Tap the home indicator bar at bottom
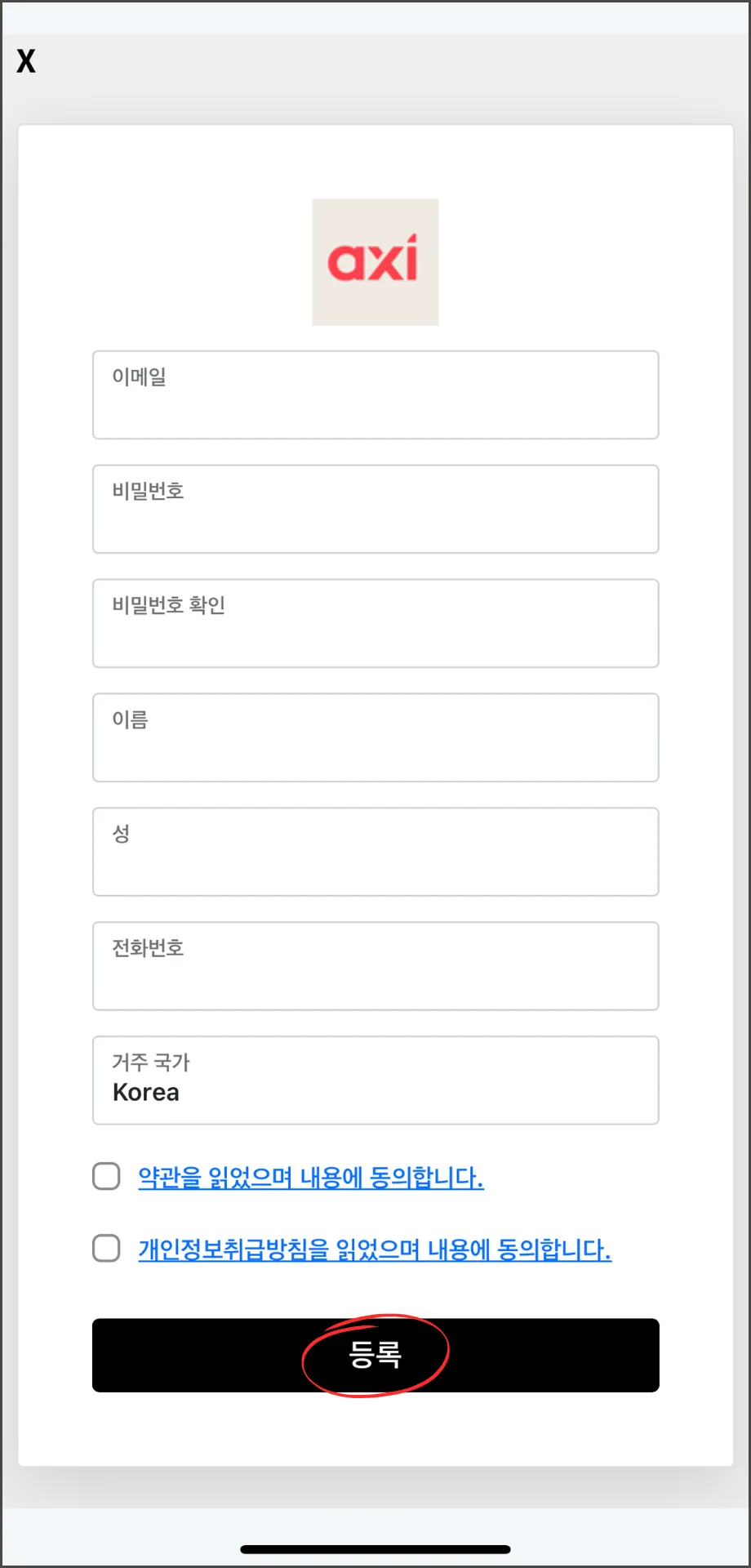The image size is (751, 1568). [375, 1549]
